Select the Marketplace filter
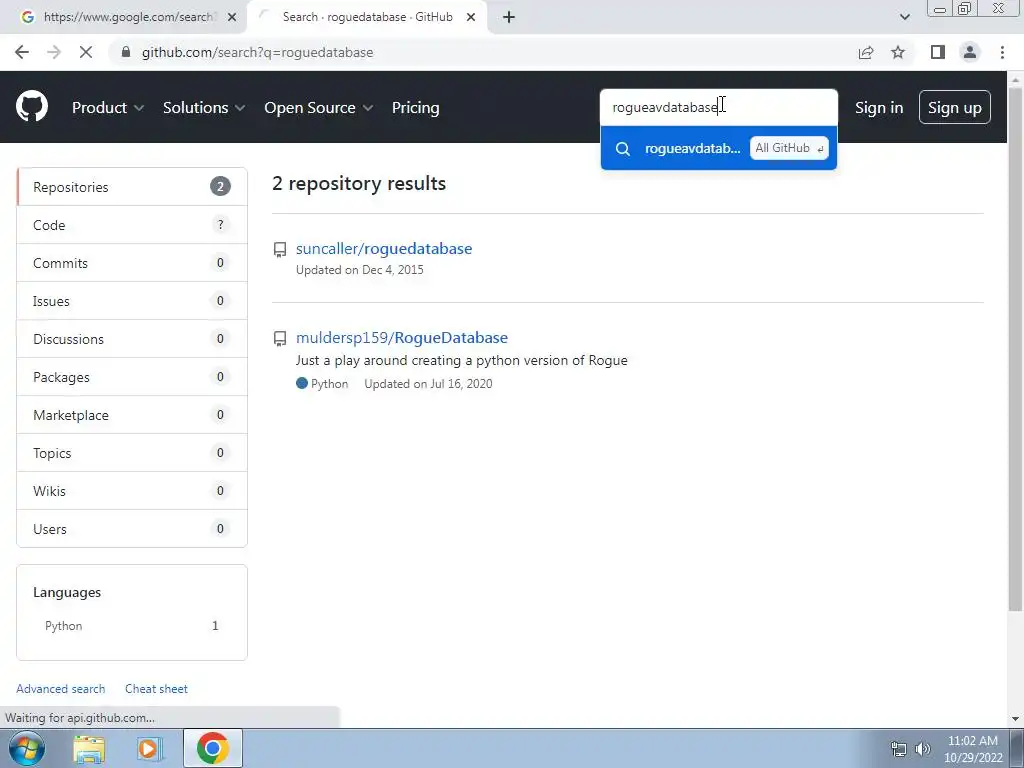The height and width of the screenshot is (768, 1024). tap(132, 415)
